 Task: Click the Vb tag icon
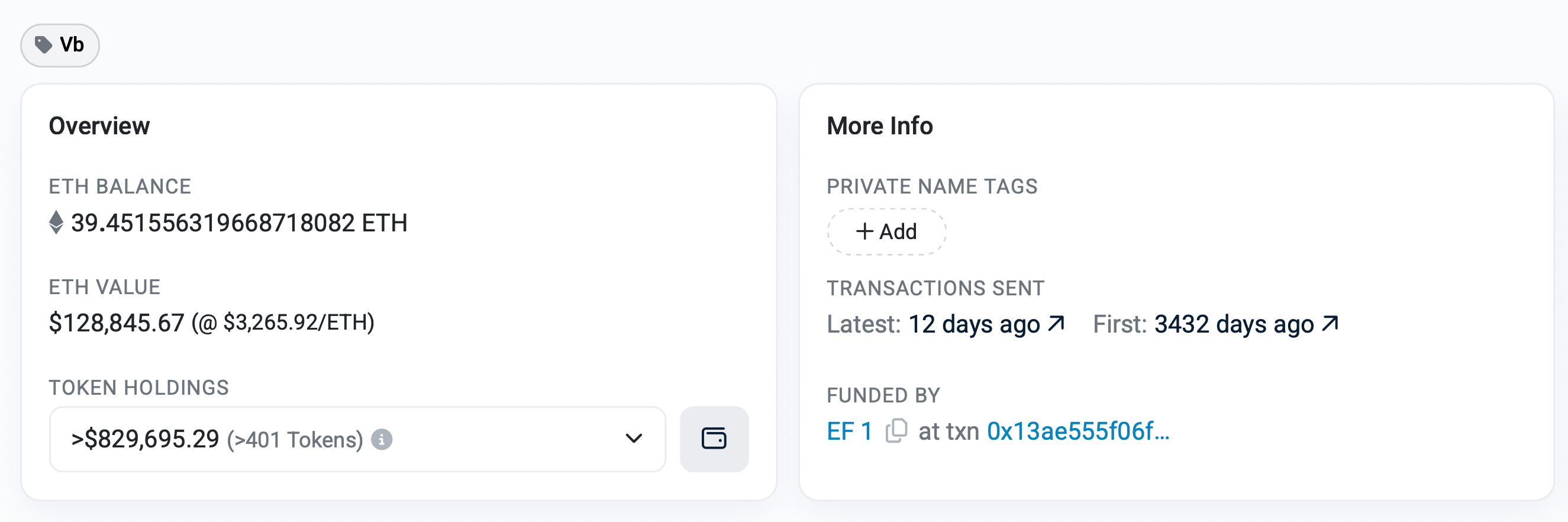tap(43, 44)
